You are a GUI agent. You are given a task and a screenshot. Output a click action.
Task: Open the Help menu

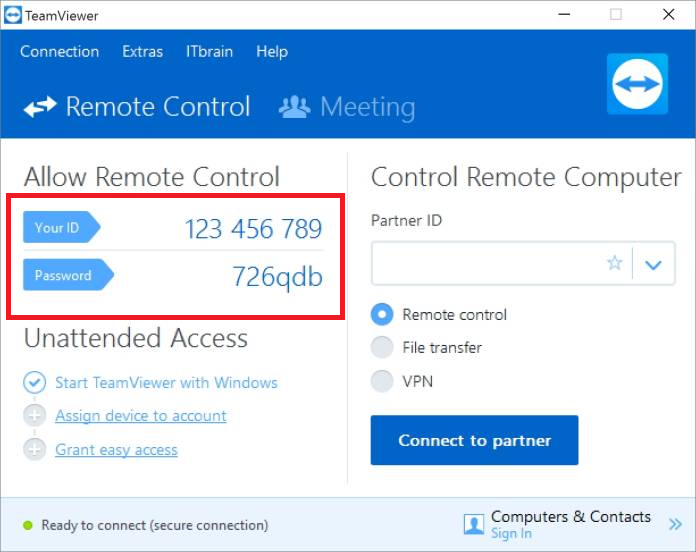coord(272,52)
